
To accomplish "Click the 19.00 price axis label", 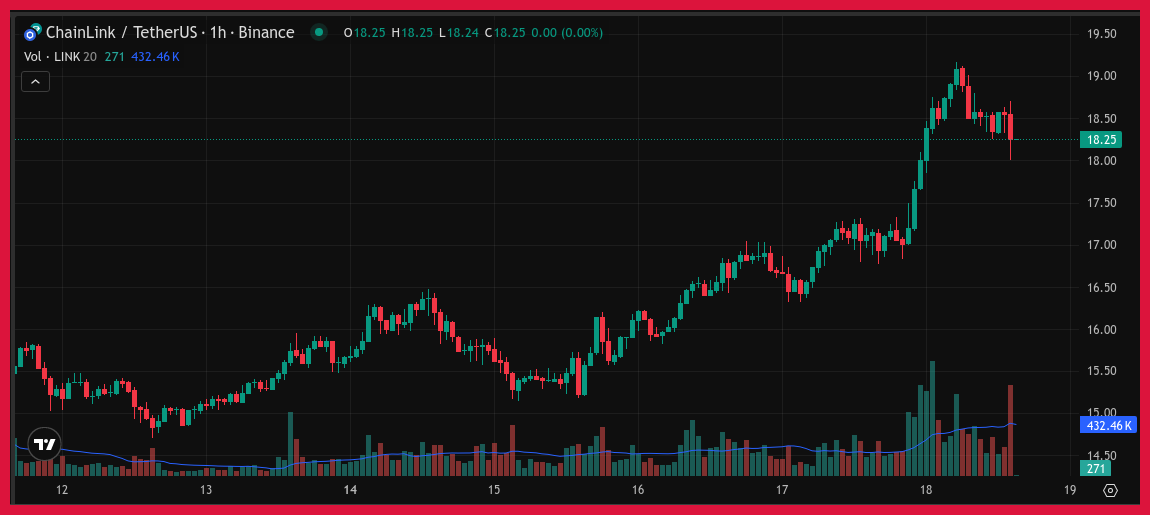I will pos(1101,76).
